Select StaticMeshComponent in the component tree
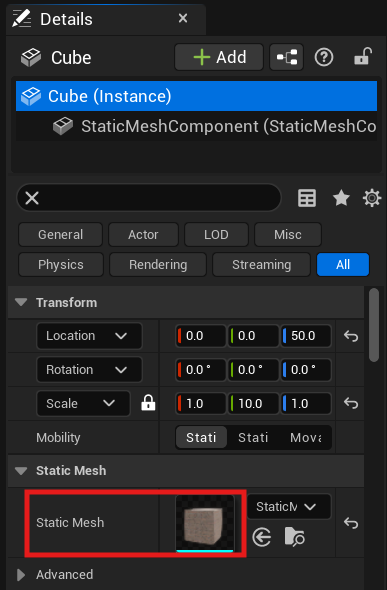 pos(214,126)
